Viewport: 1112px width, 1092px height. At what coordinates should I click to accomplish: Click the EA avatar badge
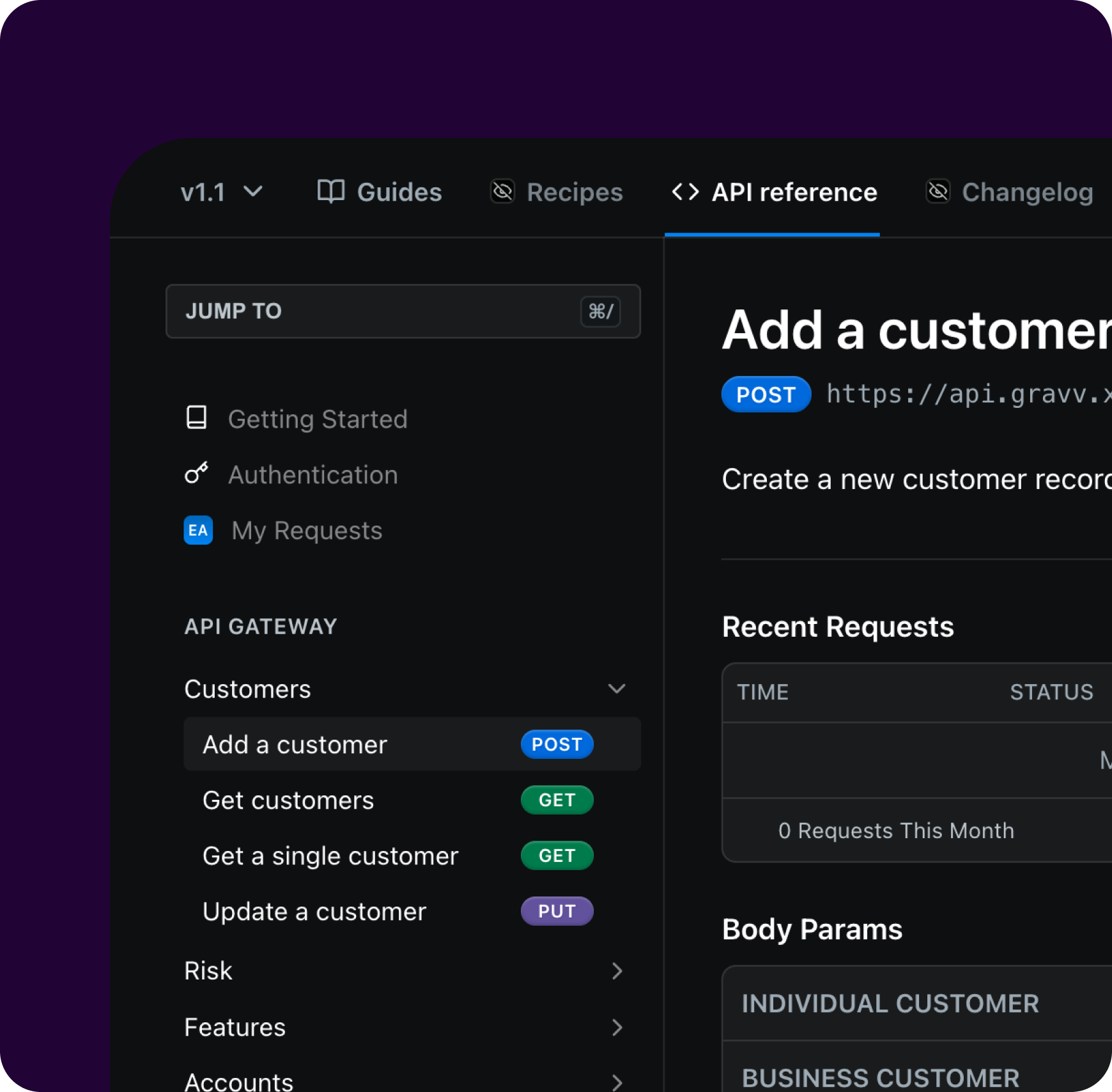(198, 530)
